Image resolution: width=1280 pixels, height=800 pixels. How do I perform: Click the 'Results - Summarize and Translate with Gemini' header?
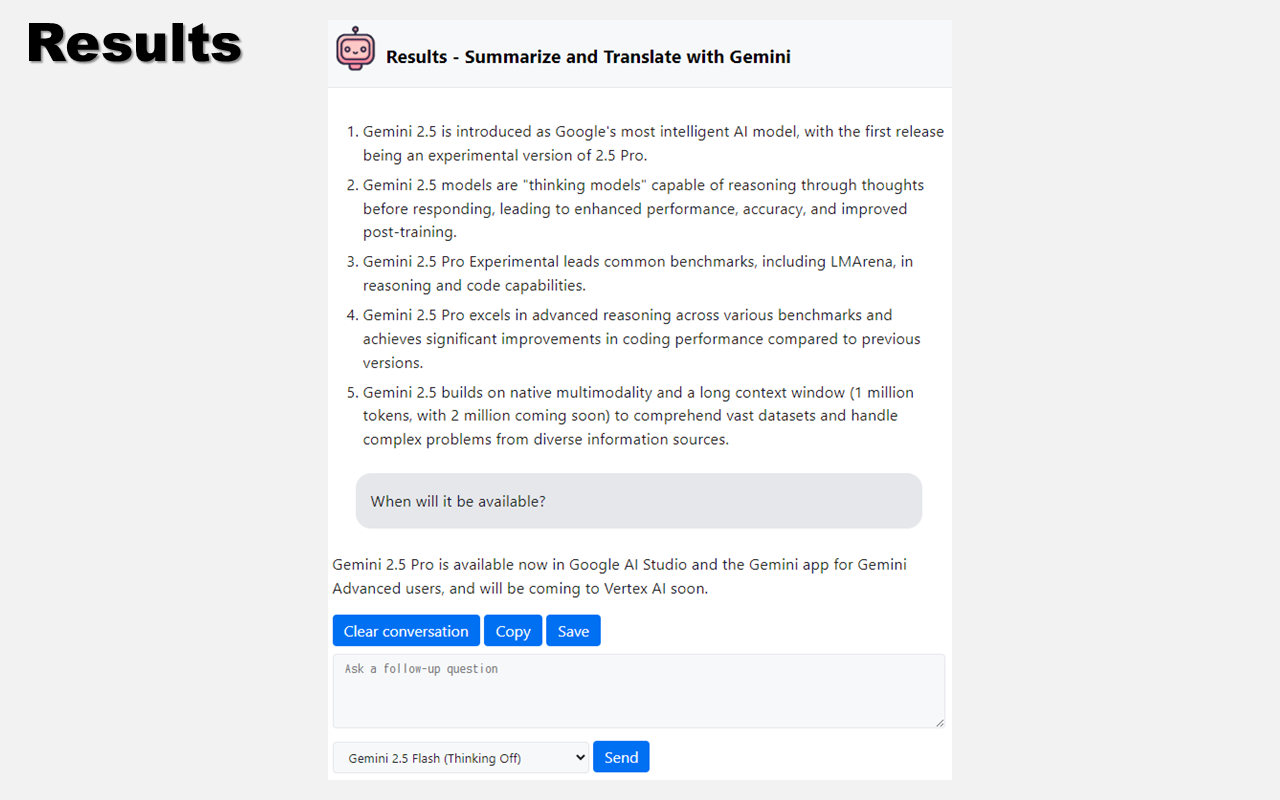click(588, 57)
